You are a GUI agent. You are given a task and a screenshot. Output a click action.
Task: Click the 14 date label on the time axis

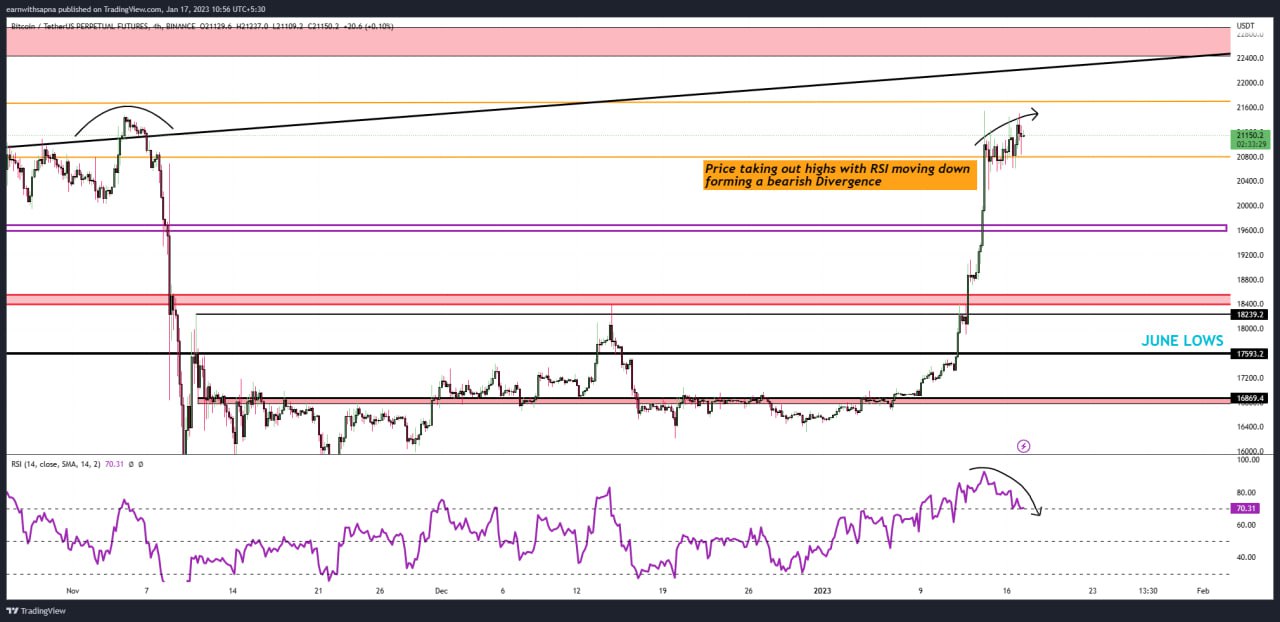tap(232, 590)
